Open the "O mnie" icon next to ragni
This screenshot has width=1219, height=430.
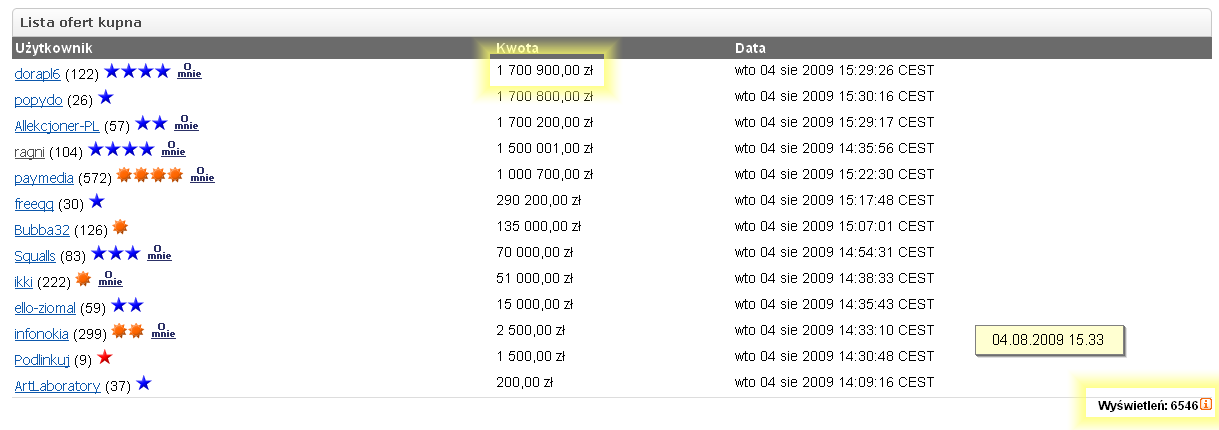(173, 150)
